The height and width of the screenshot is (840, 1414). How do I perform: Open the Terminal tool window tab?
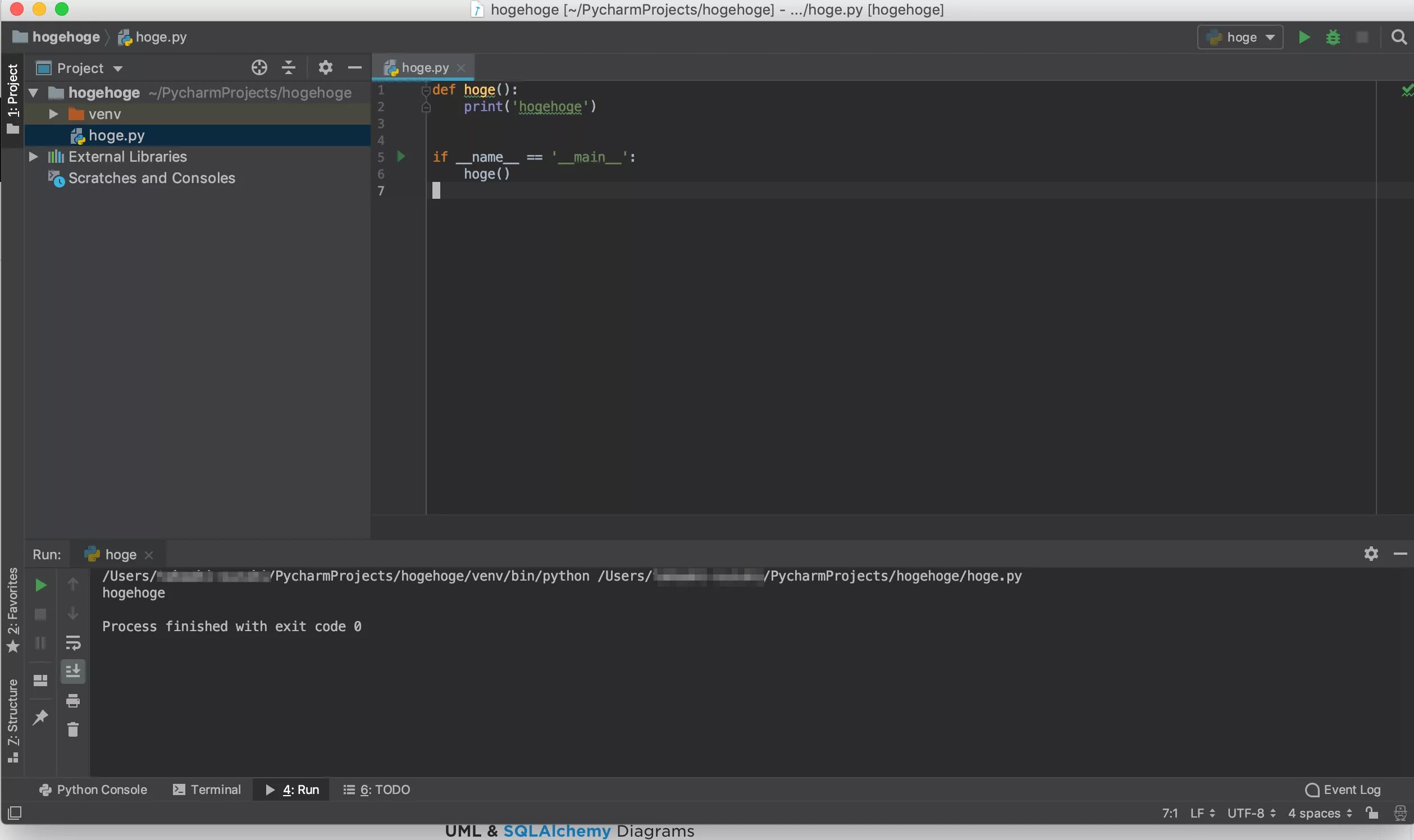[207, 789]
